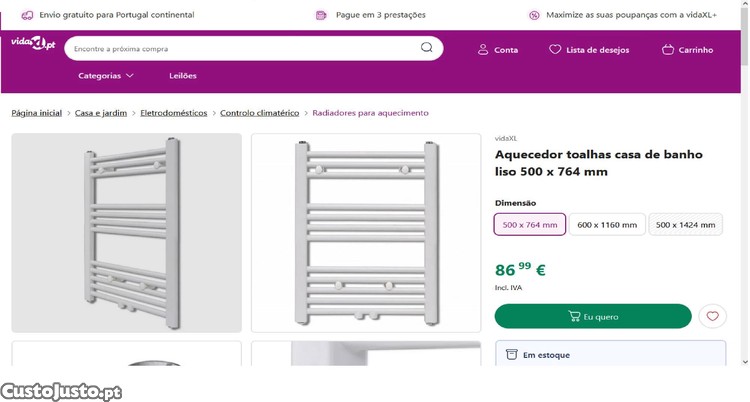Select the 600 x 1160 mm dimension
The width and height of the screenshot is (750, 402).
(x=607, y=225)
